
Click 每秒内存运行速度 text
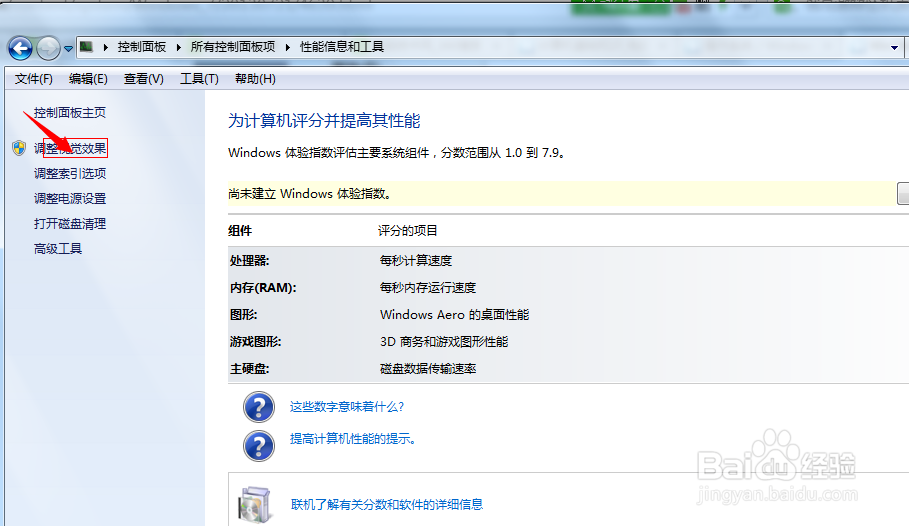pos(428,288)
